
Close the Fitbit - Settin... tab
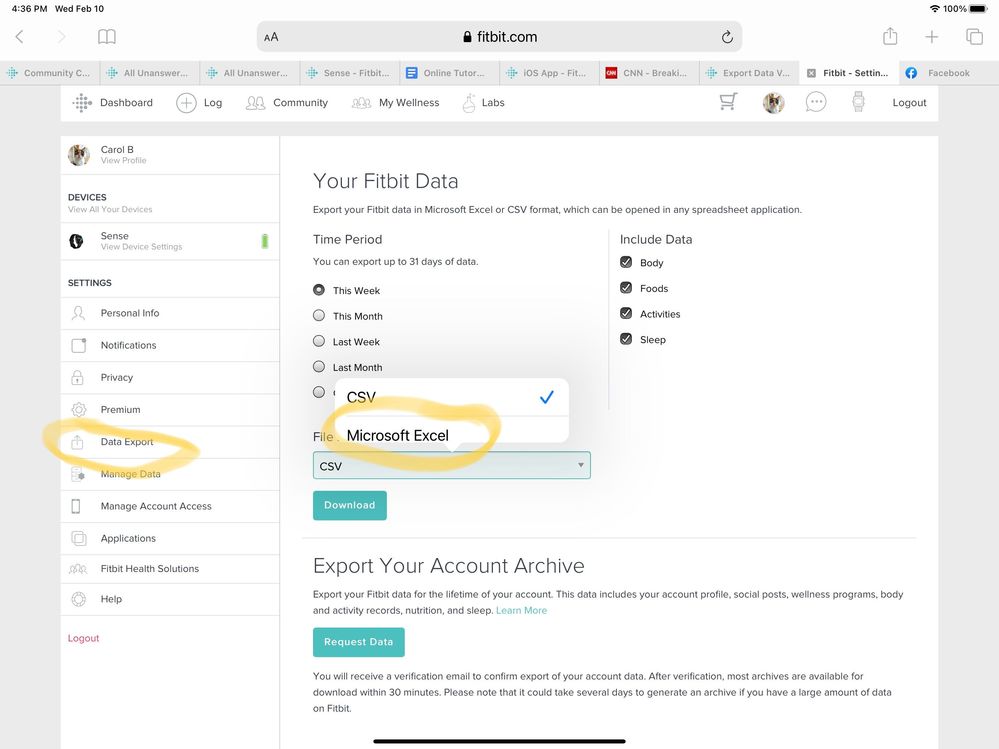coord(811,73)
